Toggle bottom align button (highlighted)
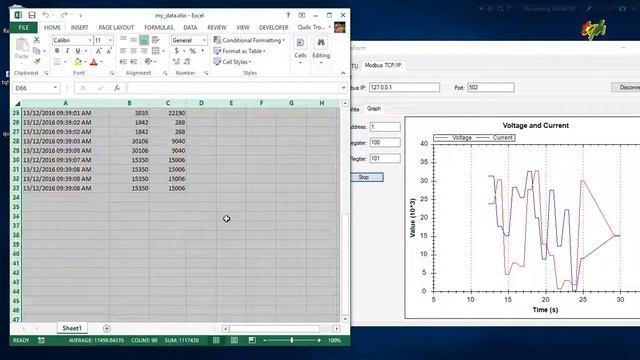 click(144, 40)
